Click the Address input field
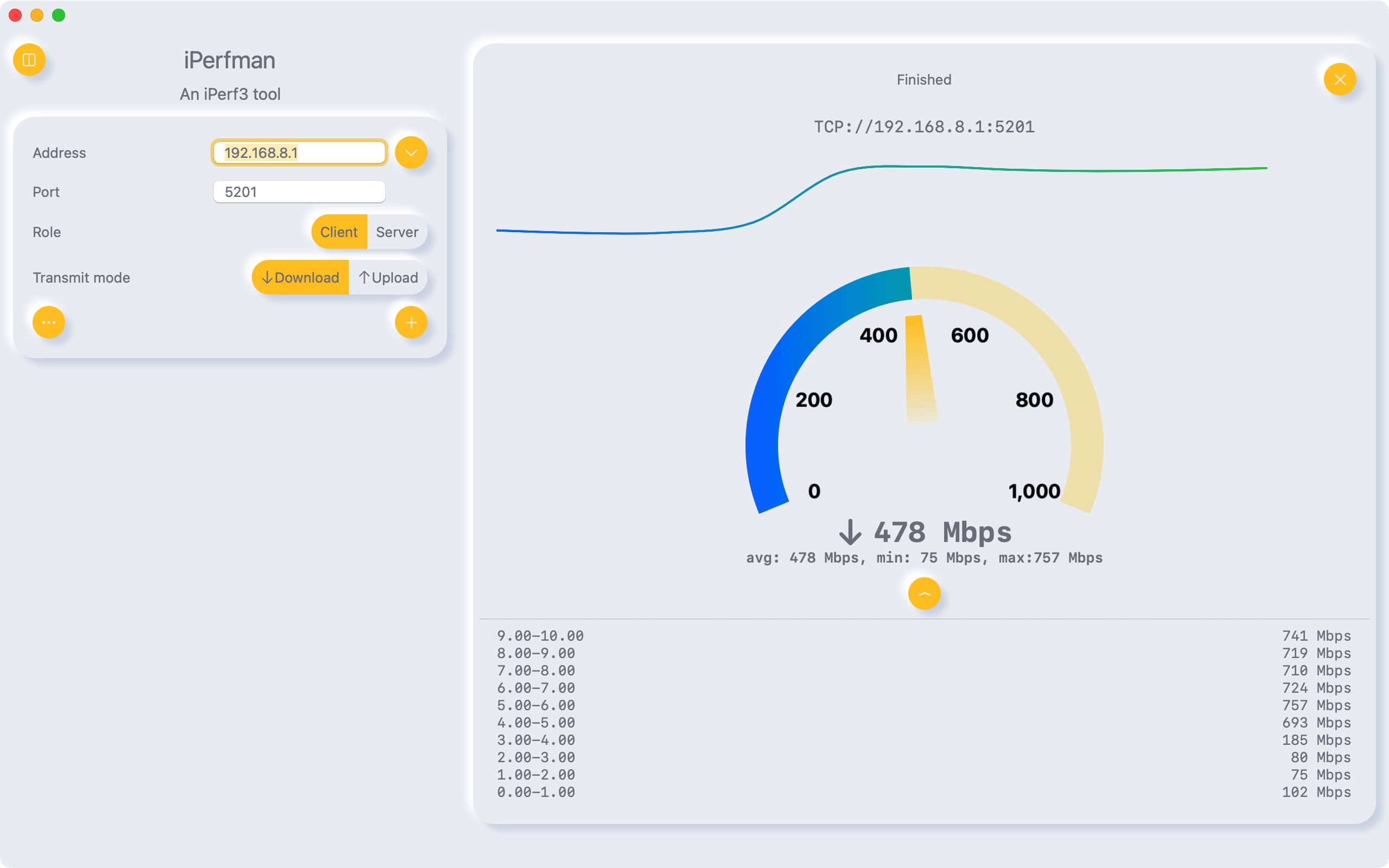The height and width of the screenshot is (868, 1389). coord(299,152)
